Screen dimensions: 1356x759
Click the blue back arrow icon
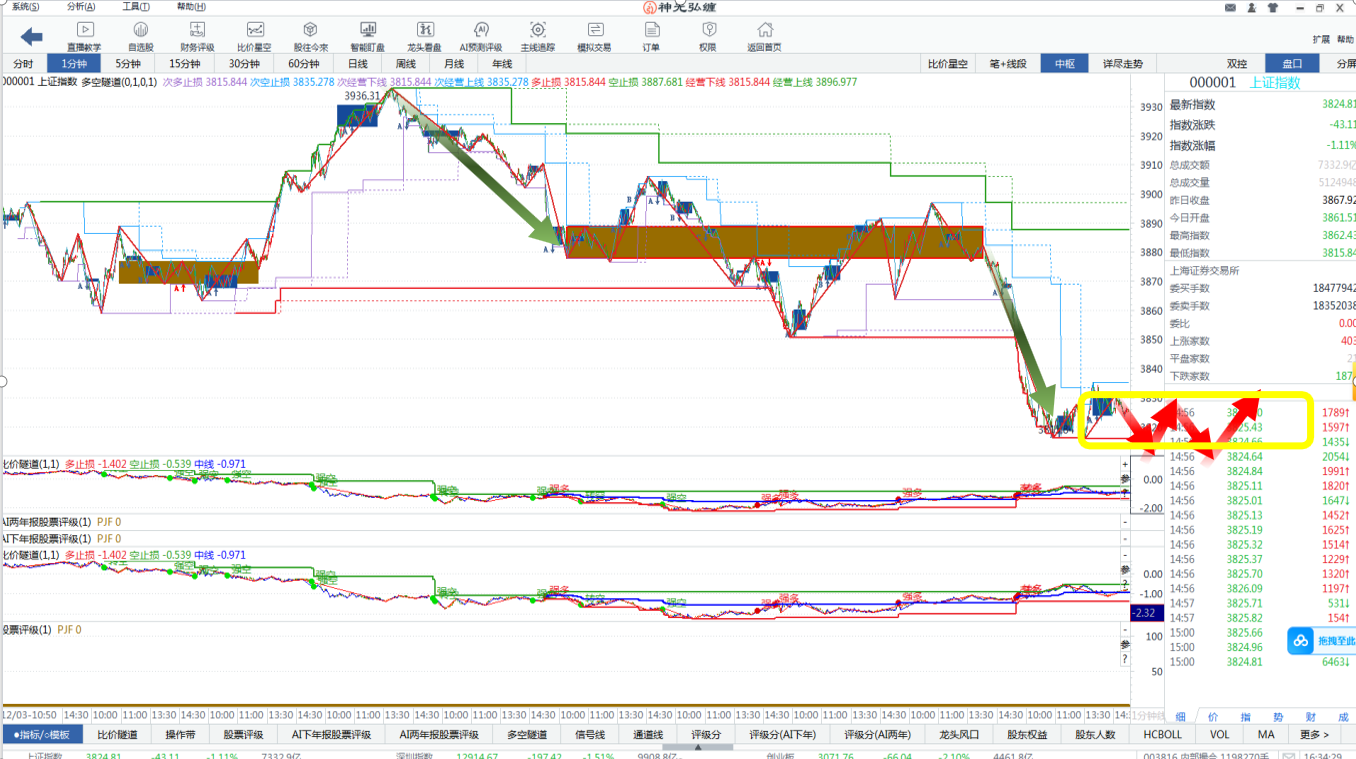(31, 37)
